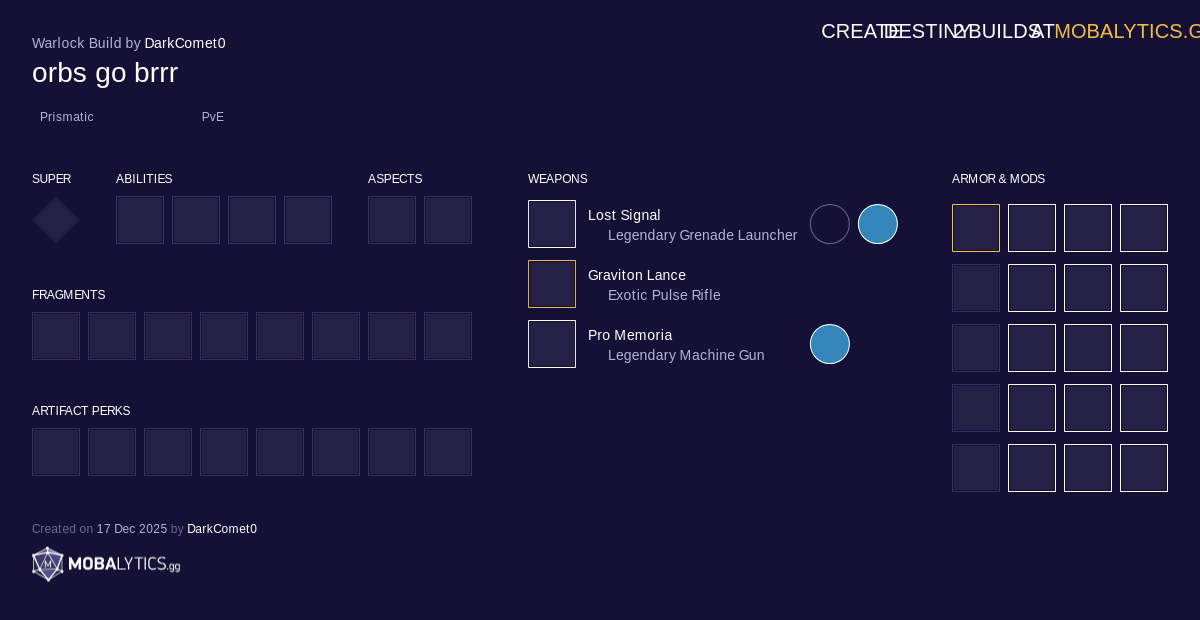
Task: Click the blue perk circle beside Lost Signal
Action: (x=878, y=224)
